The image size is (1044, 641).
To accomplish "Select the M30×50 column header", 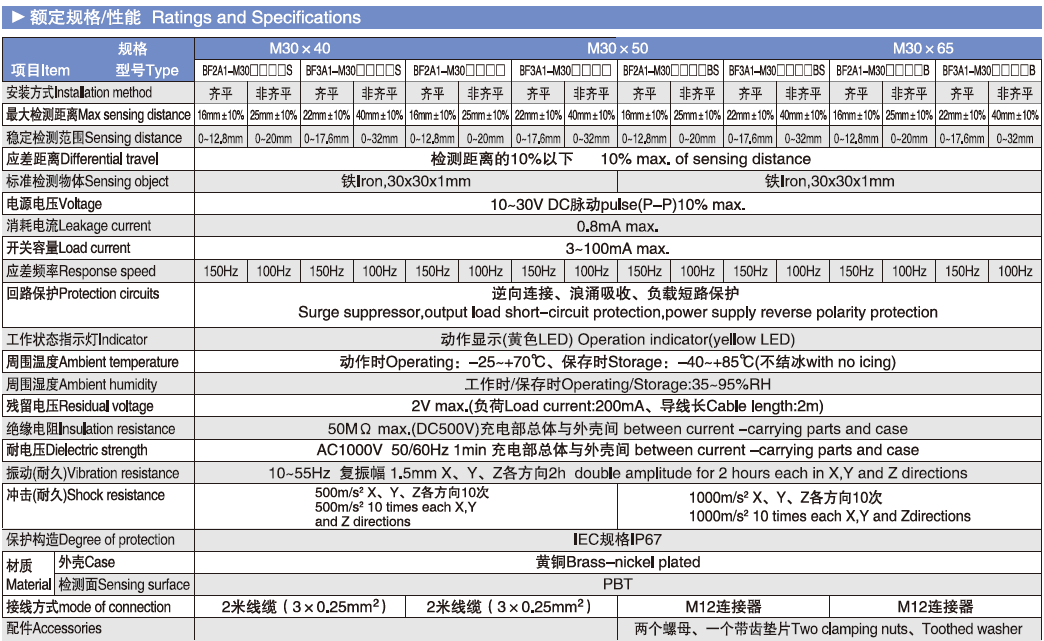I will pos(617,48).
